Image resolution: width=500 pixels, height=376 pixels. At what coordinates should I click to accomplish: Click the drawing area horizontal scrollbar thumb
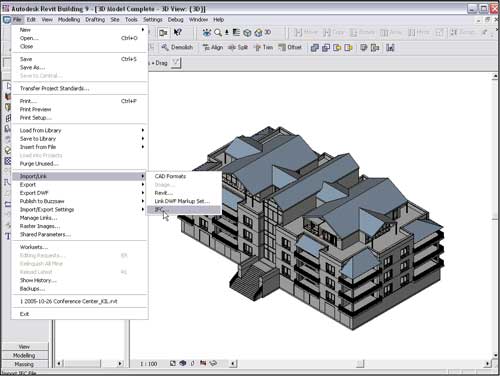[360, 364]
